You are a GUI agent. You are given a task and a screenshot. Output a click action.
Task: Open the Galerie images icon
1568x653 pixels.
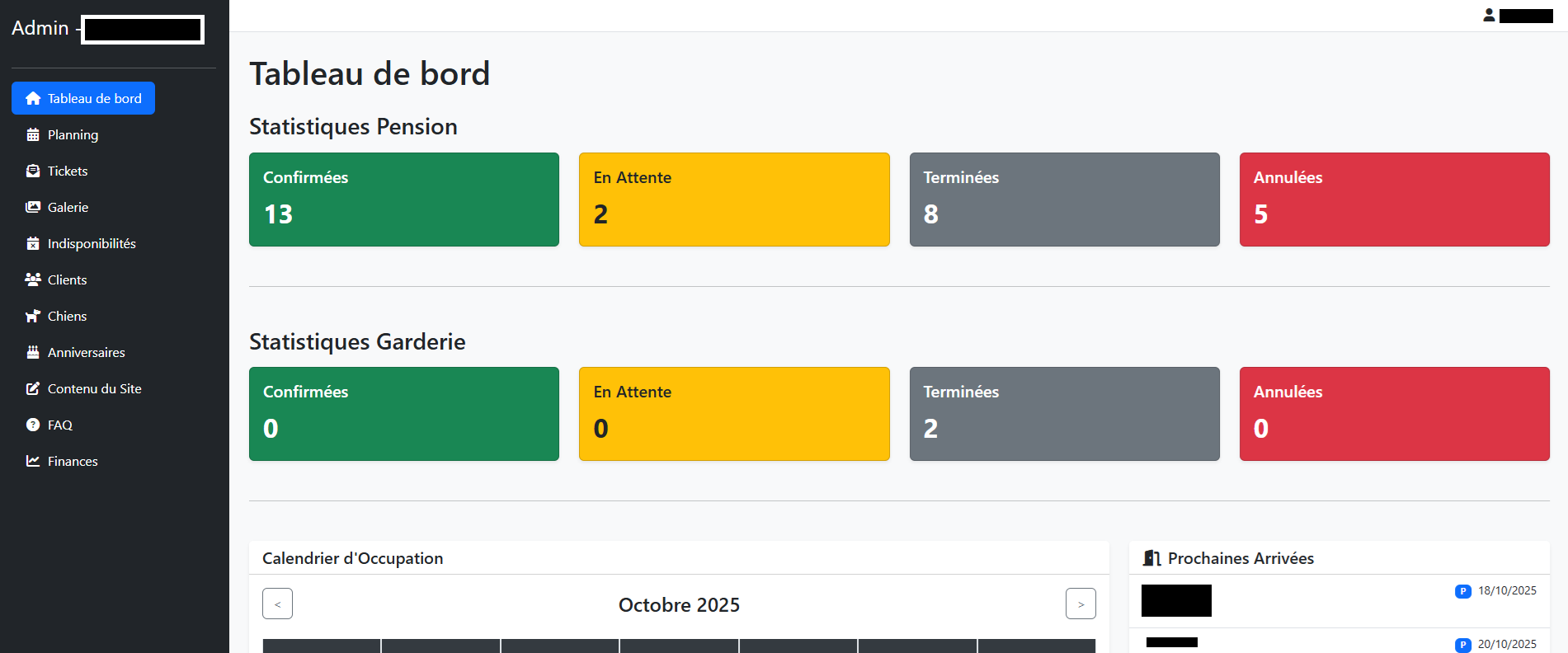[33, 207]
